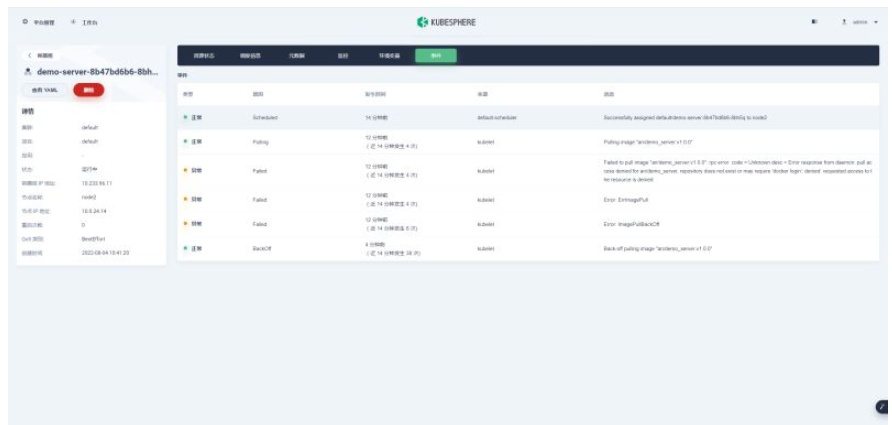Viewport: 892px width, 425px height.
Task: Select the green 事件 events tab
Action: click(x=436, y=56)
